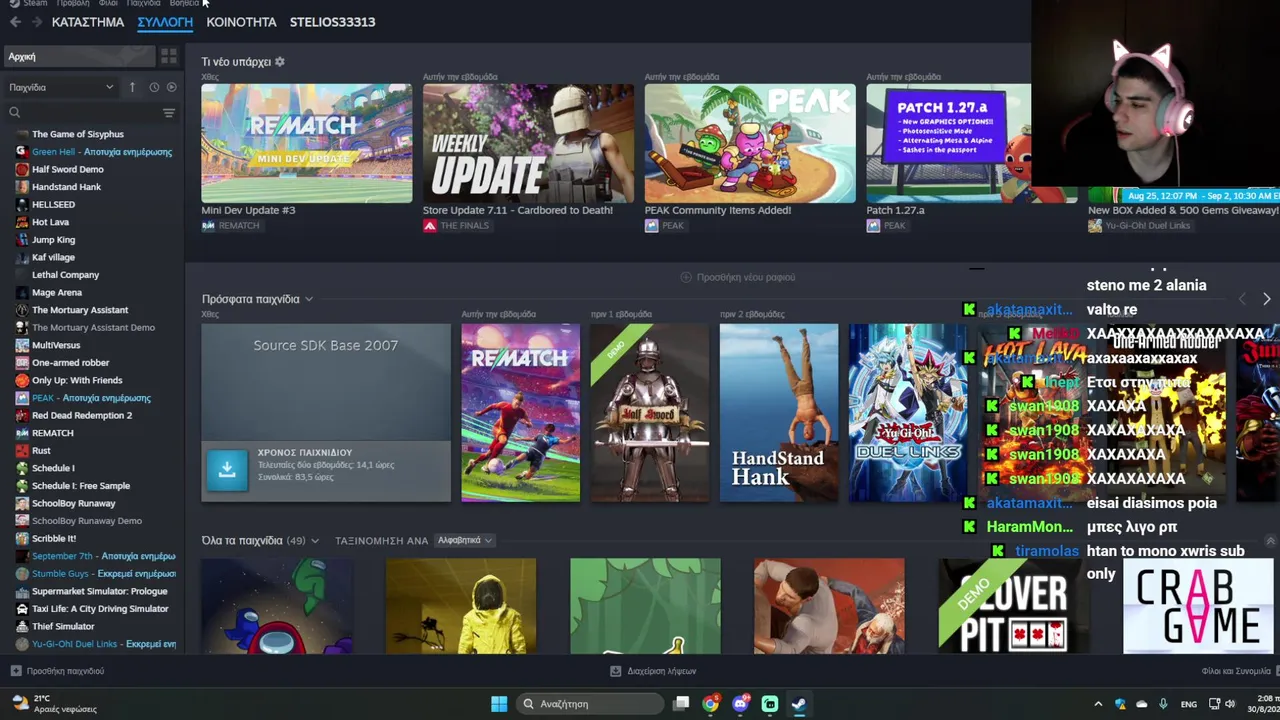Toggle the recent activity clock filter
The width and height of the screenshot is (1280, 720).
154,87
